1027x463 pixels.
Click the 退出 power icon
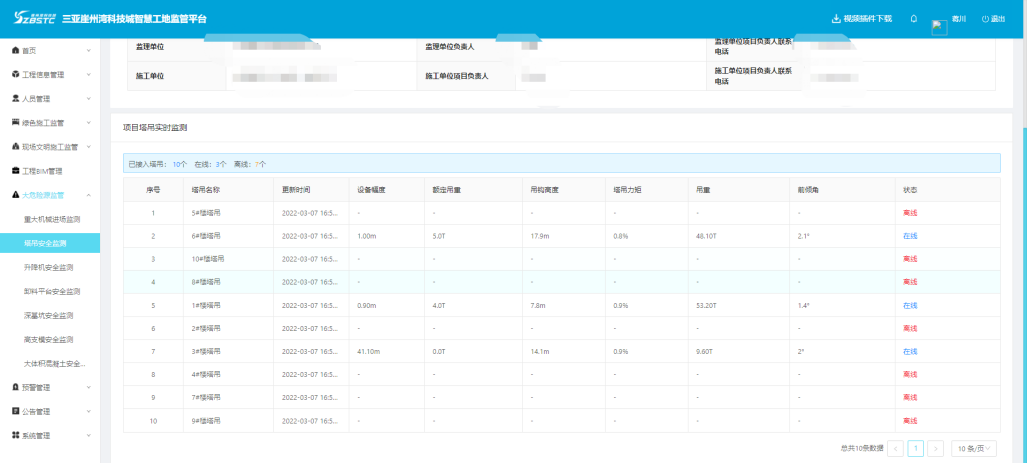(984, 19)
